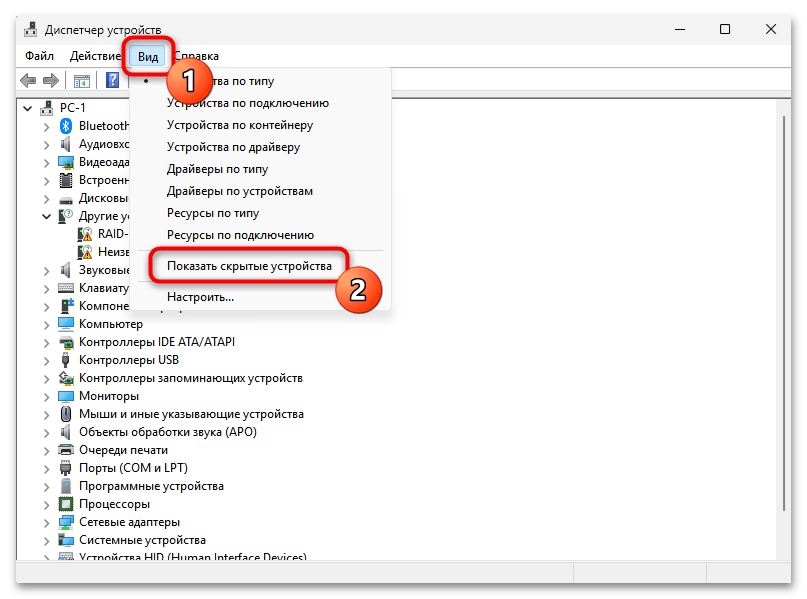Viewport: 807px width, 599px height.
Task: Expand the Процессоры category
Action: click(x=46, y=505)
